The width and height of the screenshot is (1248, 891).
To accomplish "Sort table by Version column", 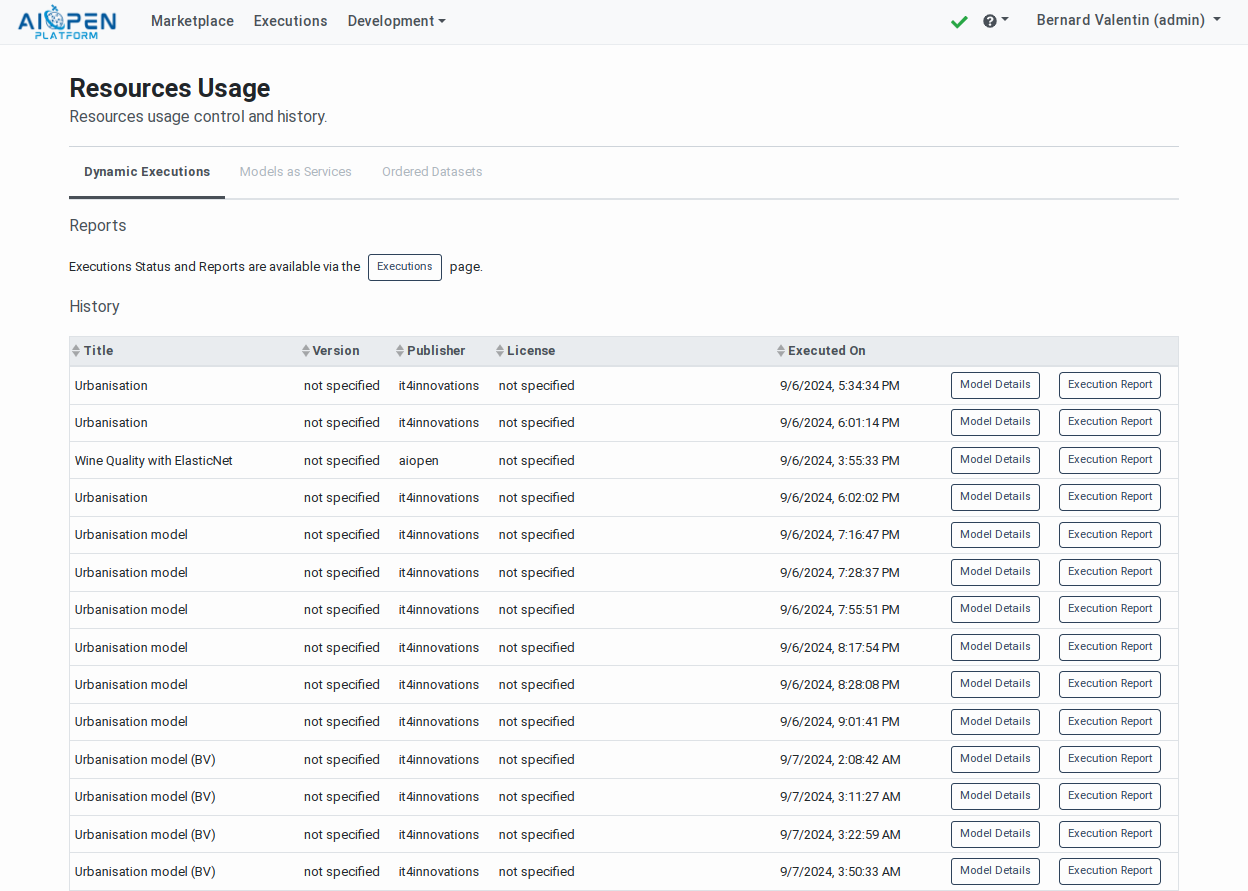I will tap(335, 351).
